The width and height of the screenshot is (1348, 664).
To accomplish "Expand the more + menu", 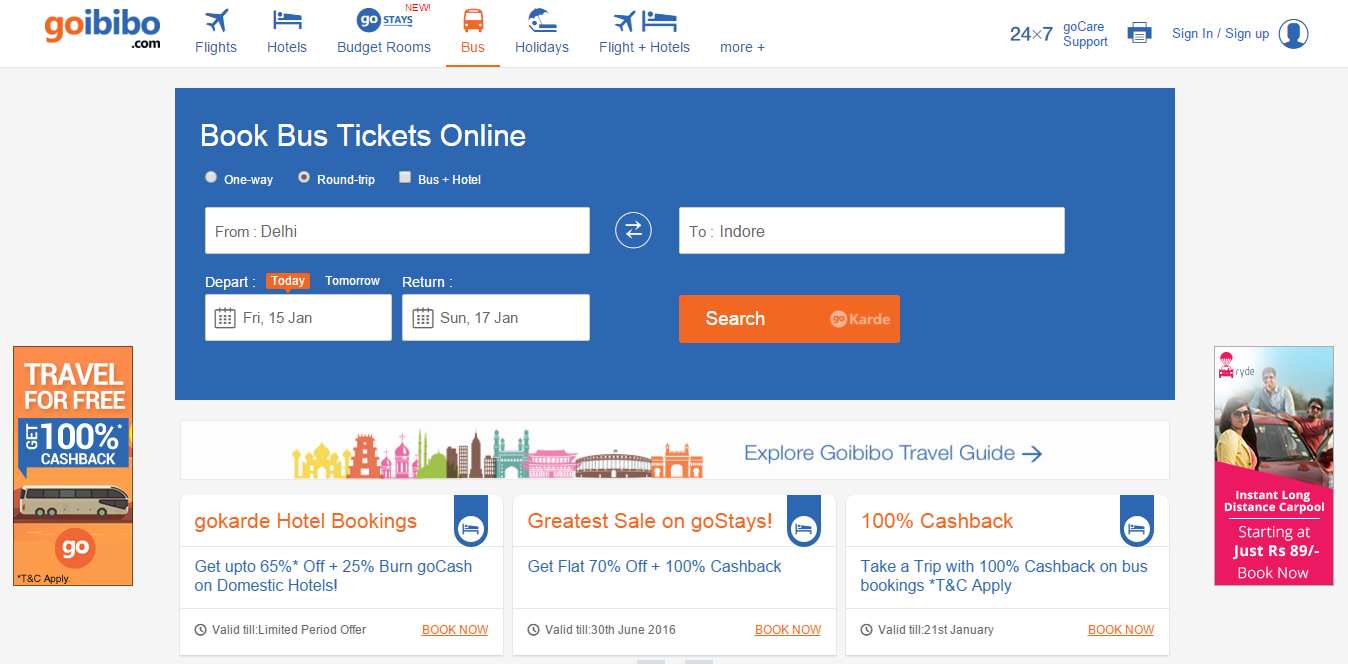I will coord(742,47).
